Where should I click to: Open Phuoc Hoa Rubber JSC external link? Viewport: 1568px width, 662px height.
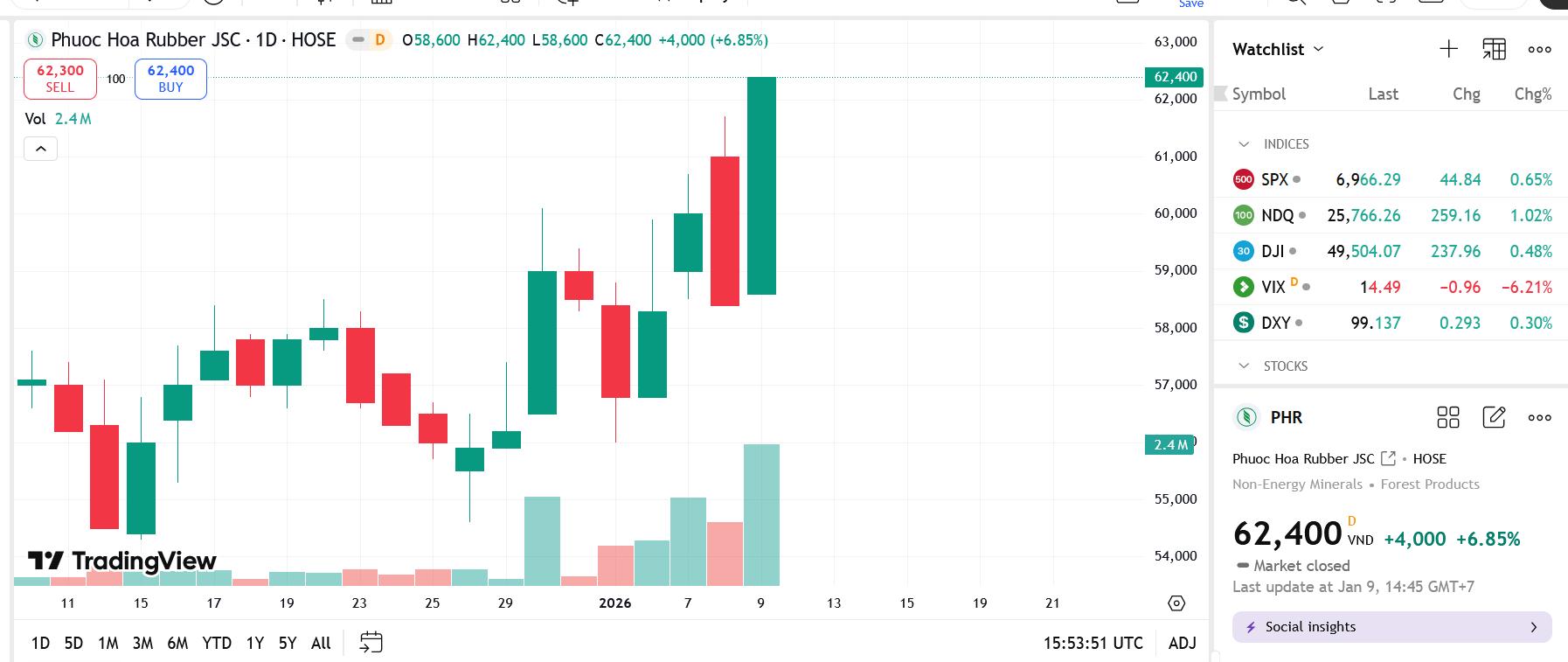(x=1389, y=457)
